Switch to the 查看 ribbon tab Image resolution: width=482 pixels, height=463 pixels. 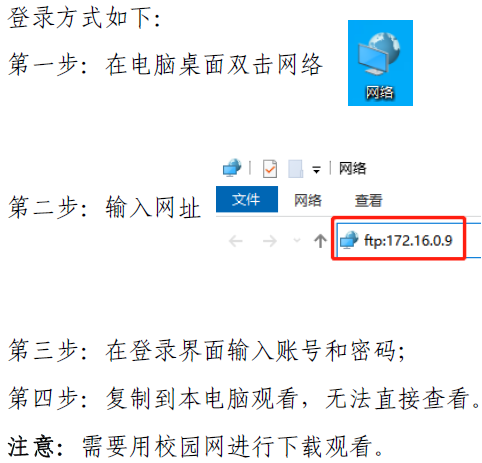click(x=368, y=200)
